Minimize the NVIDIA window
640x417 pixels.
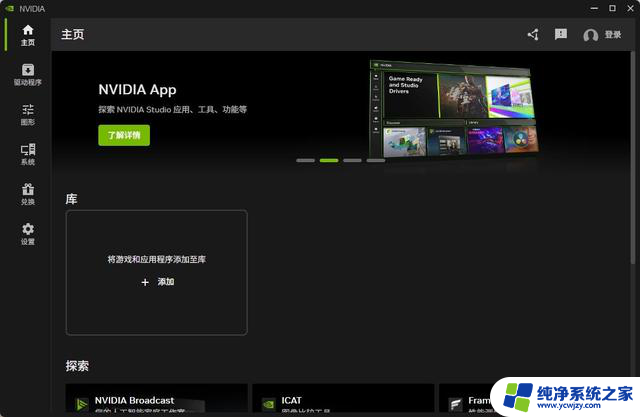tap(594, 8)
